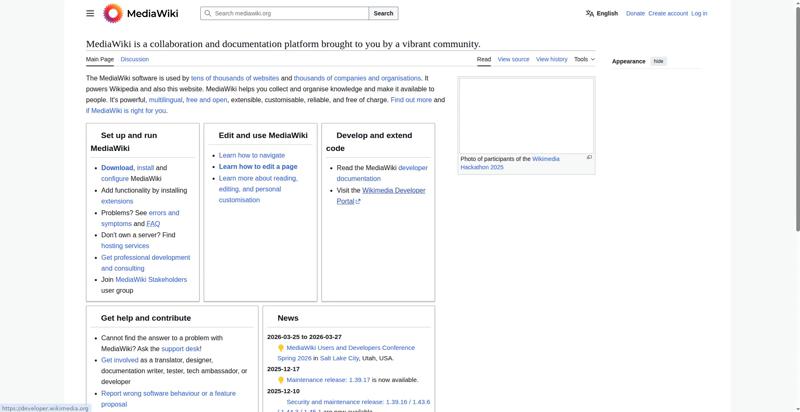Expand the Tools dropdown menu
The image size is (800, 412).
[584, 59]
